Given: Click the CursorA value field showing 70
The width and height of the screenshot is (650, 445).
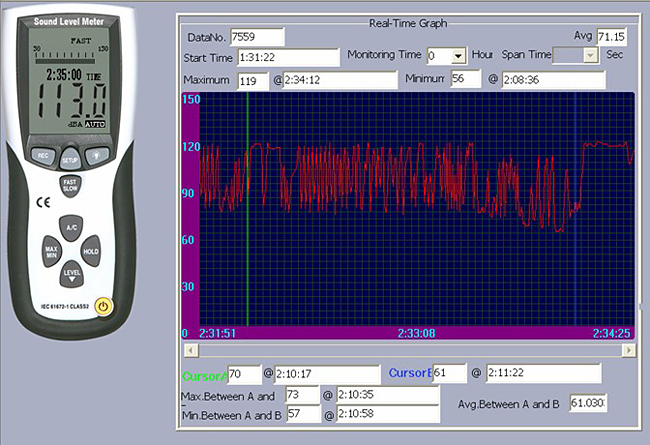Looking at the screenshot, I should click(243, 374).
